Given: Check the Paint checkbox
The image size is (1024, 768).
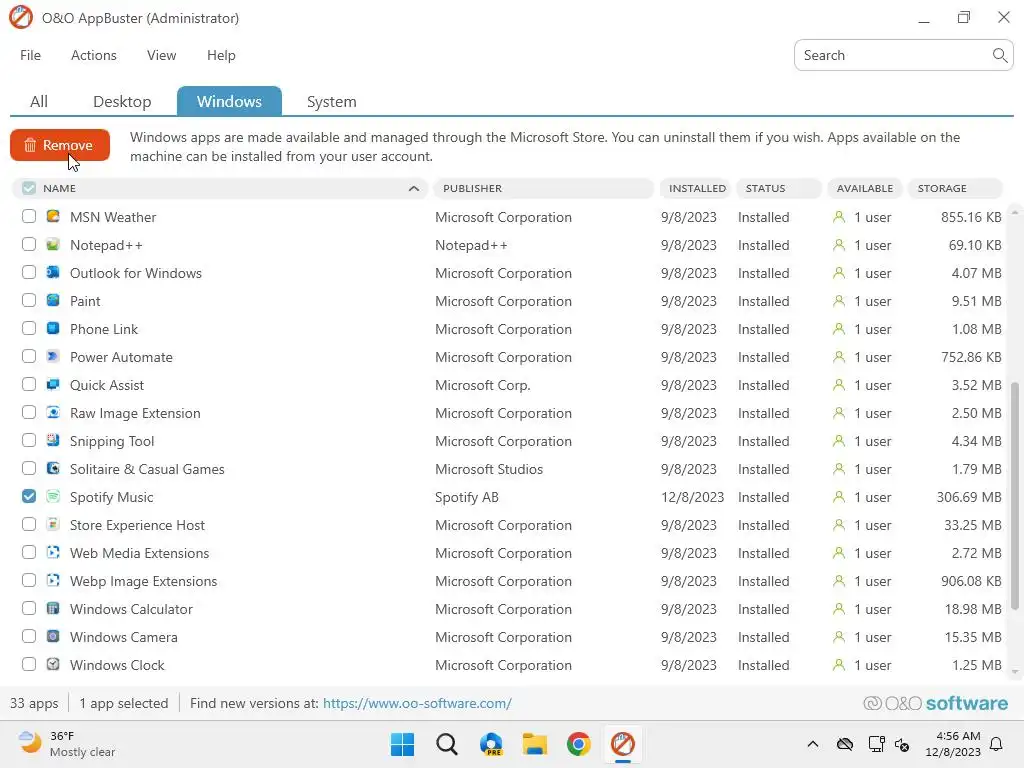Looking at the screenshot, I should (x=29, y=300).
